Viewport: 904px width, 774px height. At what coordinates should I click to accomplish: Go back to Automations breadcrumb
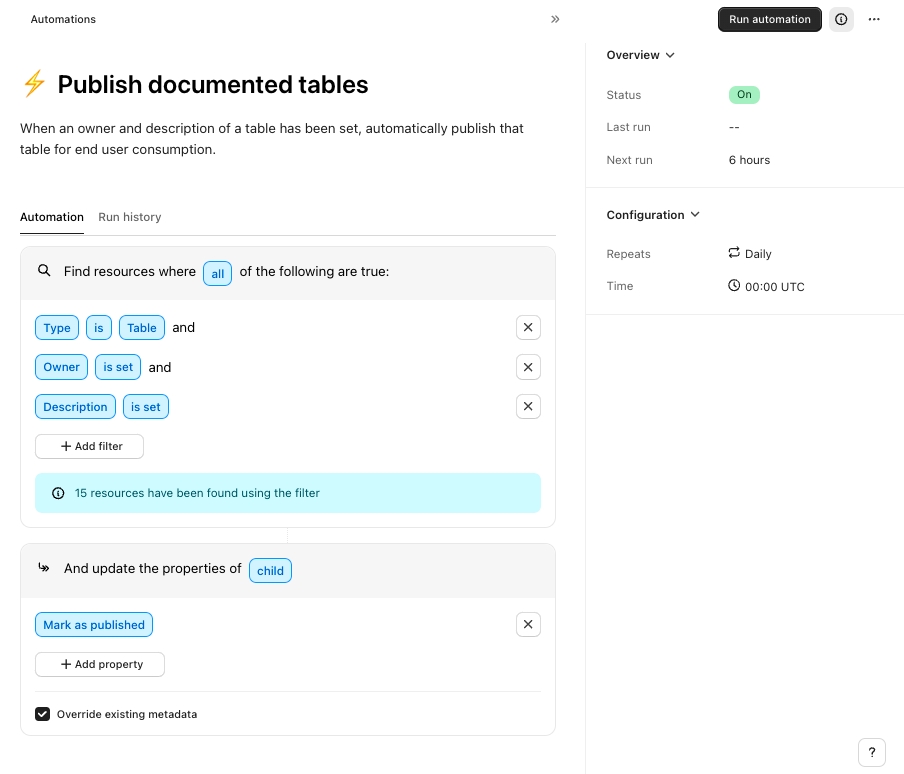point(63,19)
